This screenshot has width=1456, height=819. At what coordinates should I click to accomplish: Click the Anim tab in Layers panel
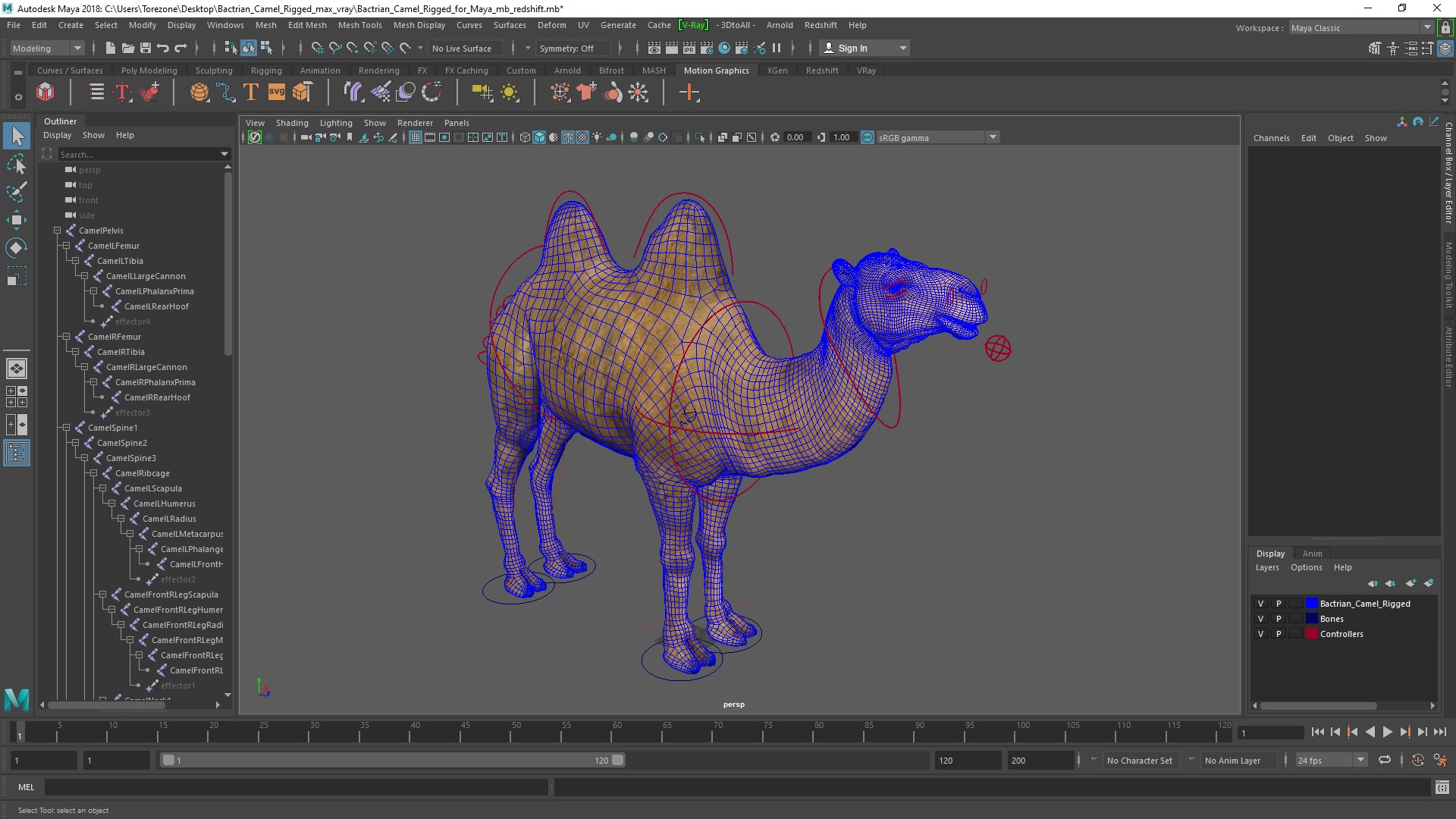pos(1312,553)
